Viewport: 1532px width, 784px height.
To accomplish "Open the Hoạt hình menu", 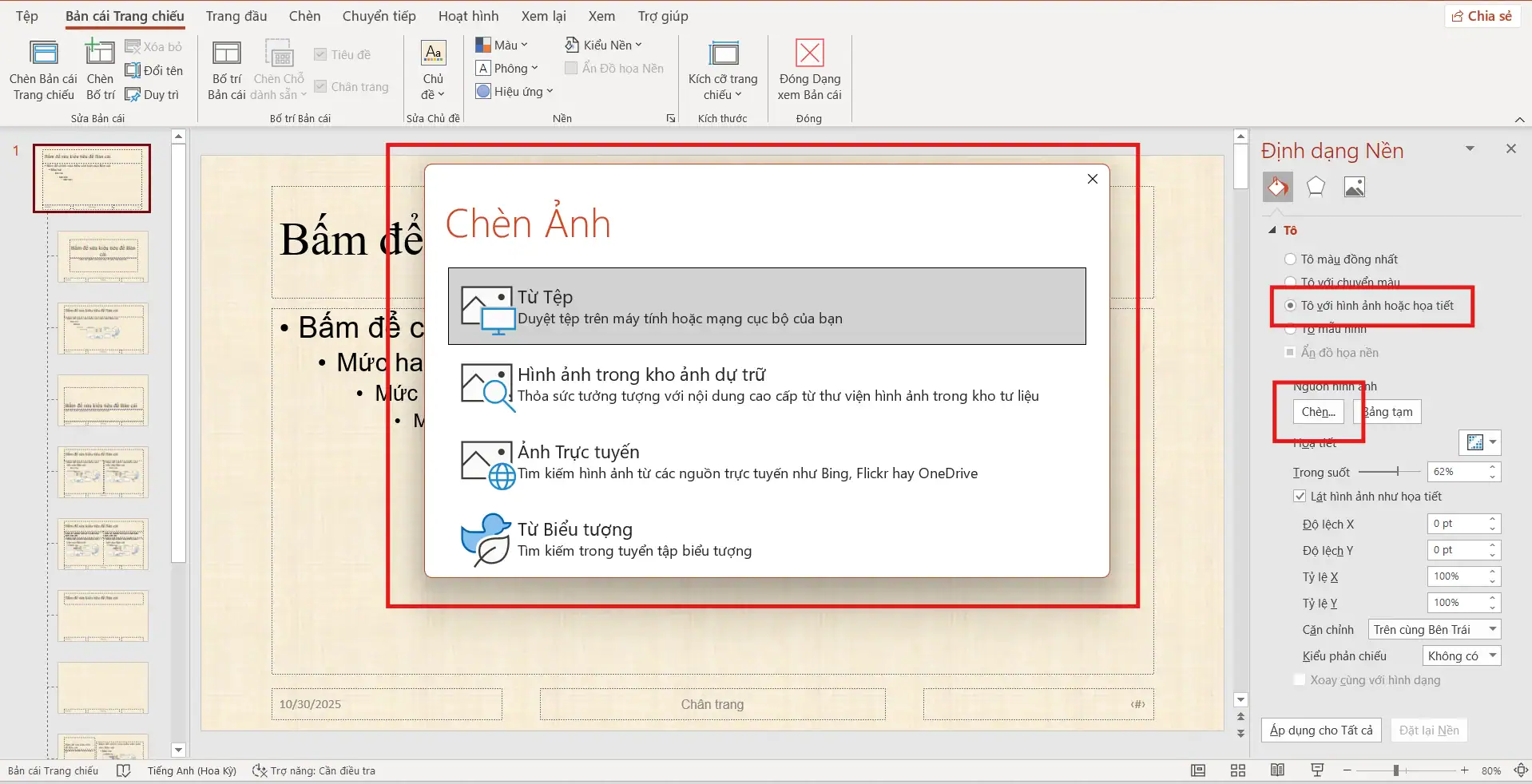I will pos(468,15).
